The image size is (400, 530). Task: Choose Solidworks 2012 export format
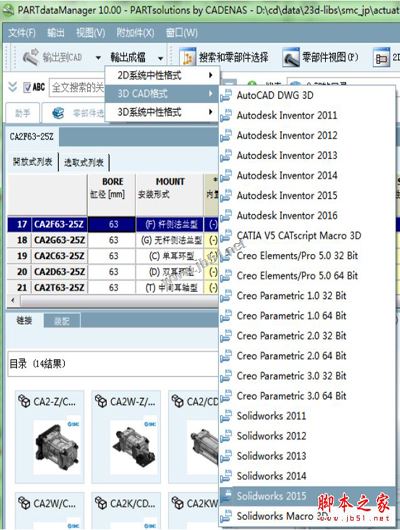(x=307, y=436)
